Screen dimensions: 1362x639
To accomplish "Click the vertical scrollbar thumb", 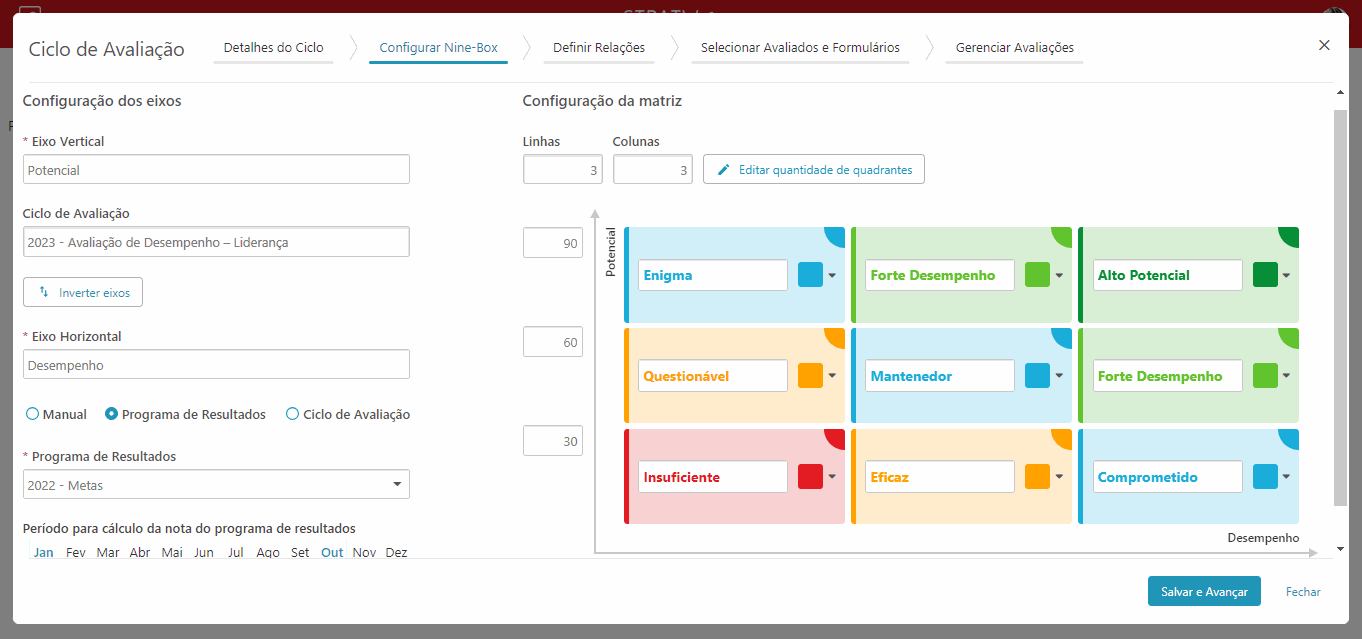I will [1340, 308].
